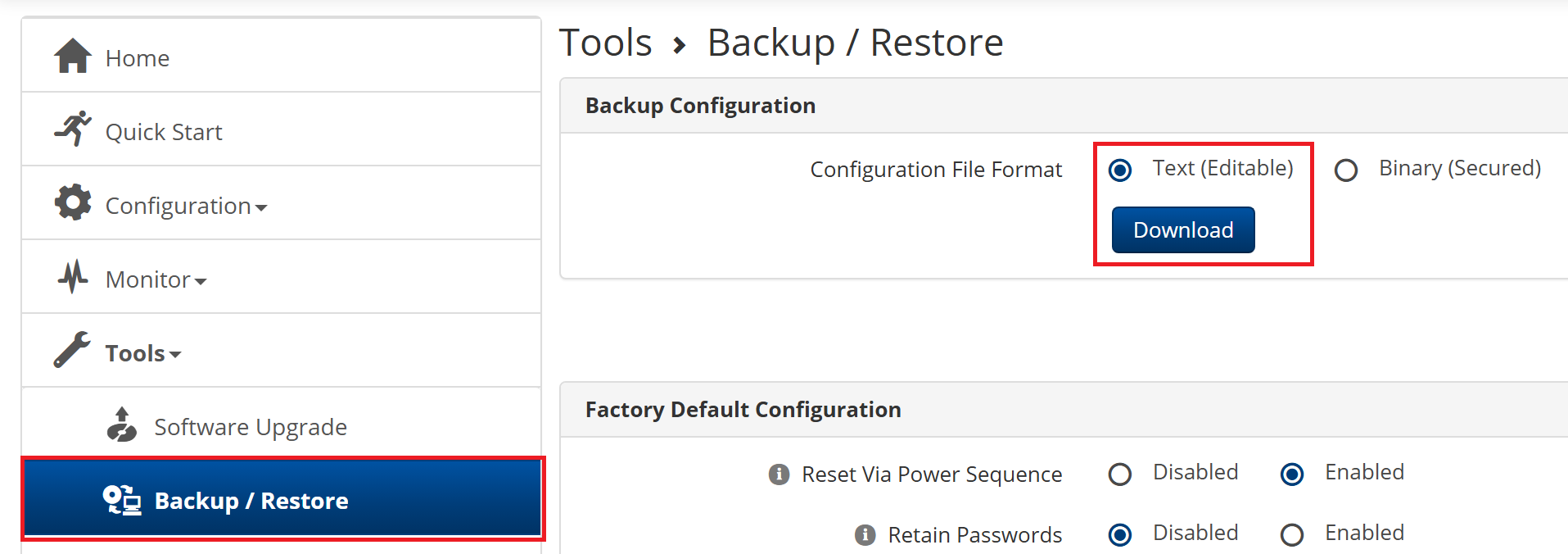
Task: Click the Home house icon
Action: 73,56
